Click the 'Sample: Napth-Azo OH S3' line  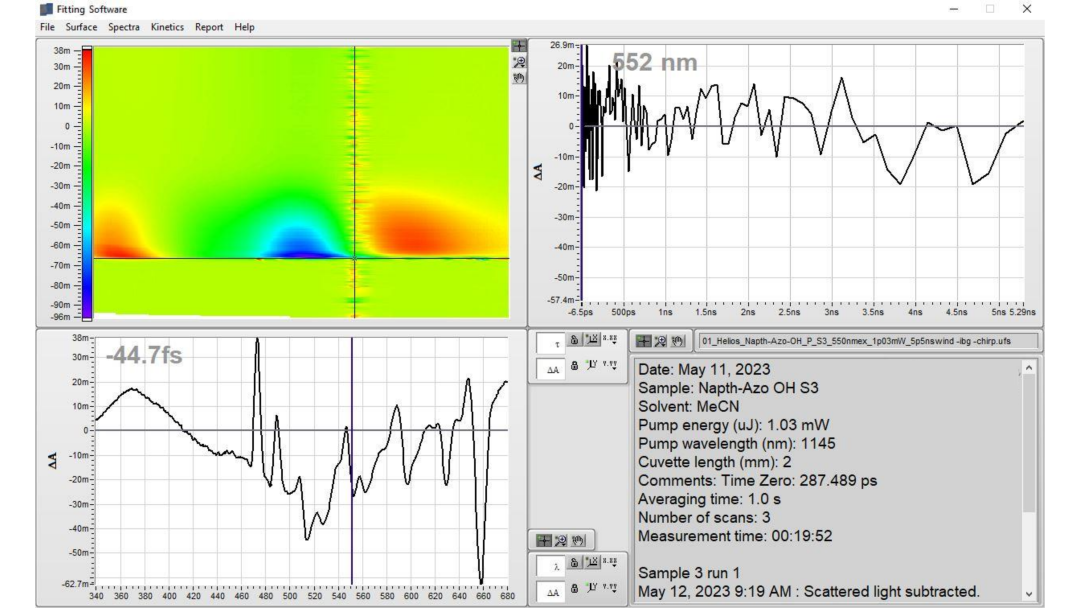click(x=728, y=388)
